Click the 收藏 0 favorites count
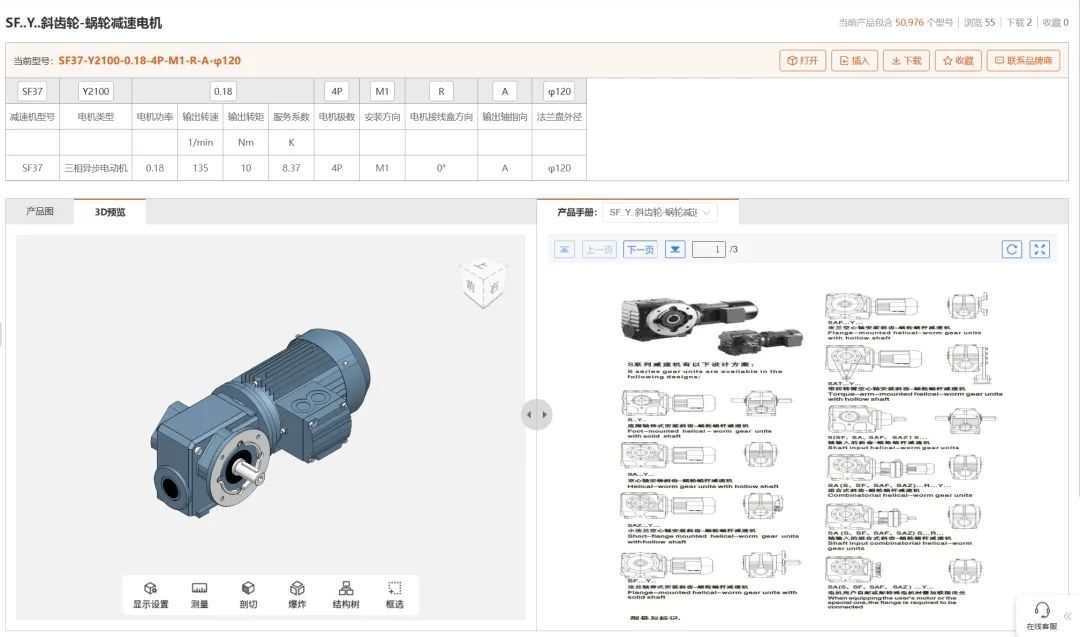Screen dimensions: 1080x637 click(1056, 23)
